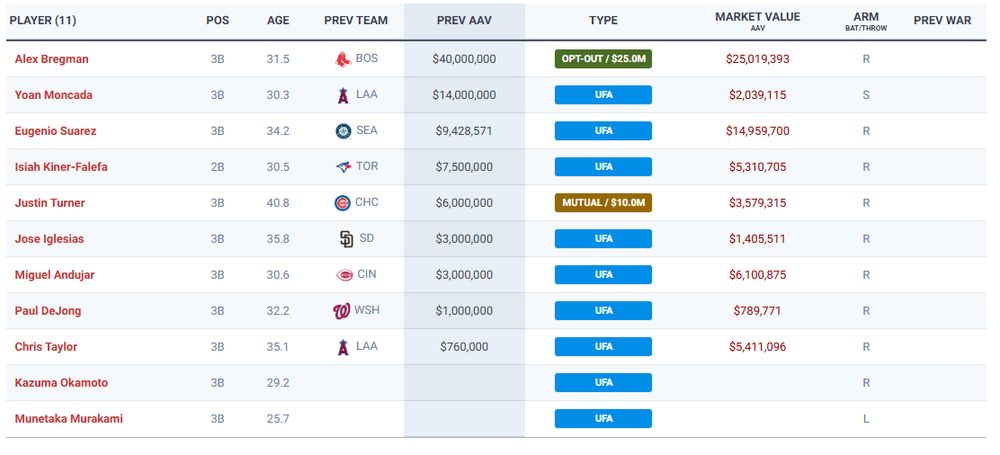Image resolution: width=1000 pixels, height=455 pixels.
Task: Open Alex Bregman's player page
Action: tap(51, 59)
